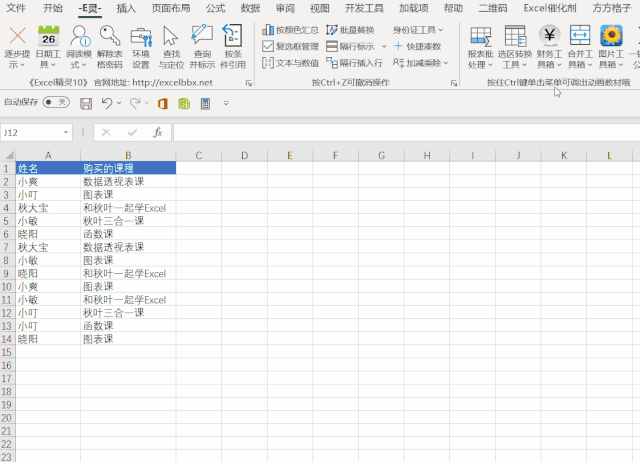Open the 逐步提示 step-by-step hint tool

click(17, 47)
